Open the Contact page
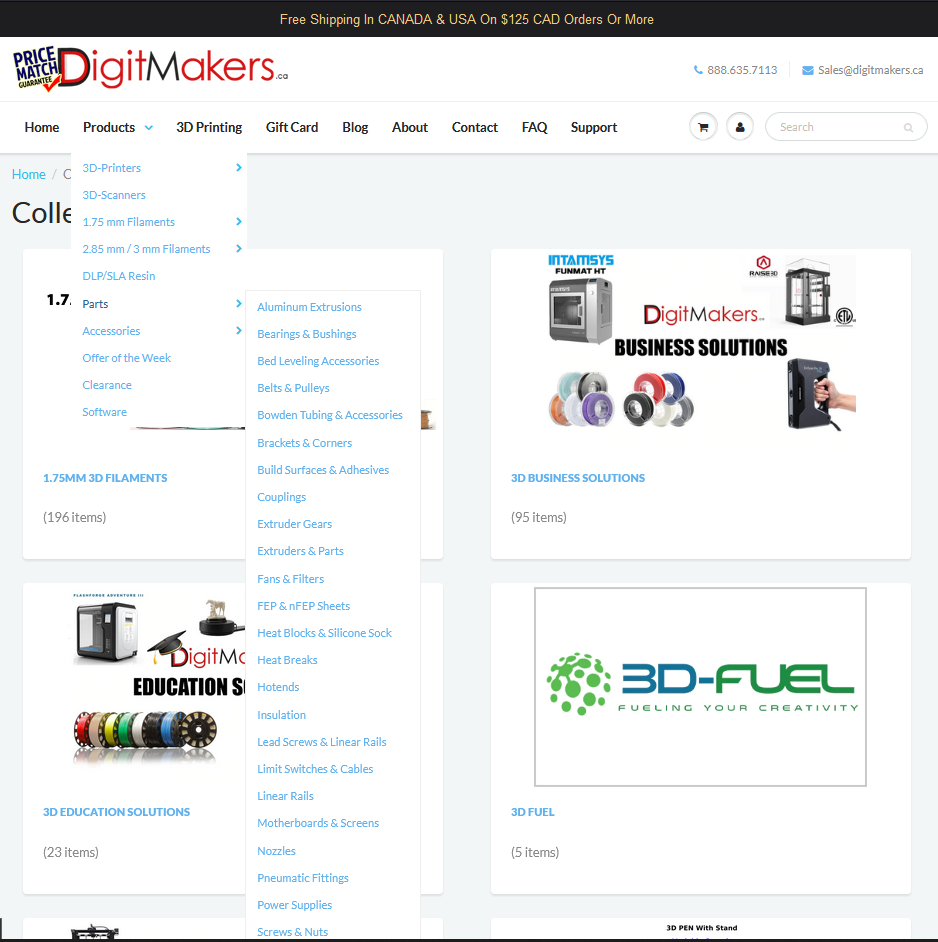 coord(475,127)
